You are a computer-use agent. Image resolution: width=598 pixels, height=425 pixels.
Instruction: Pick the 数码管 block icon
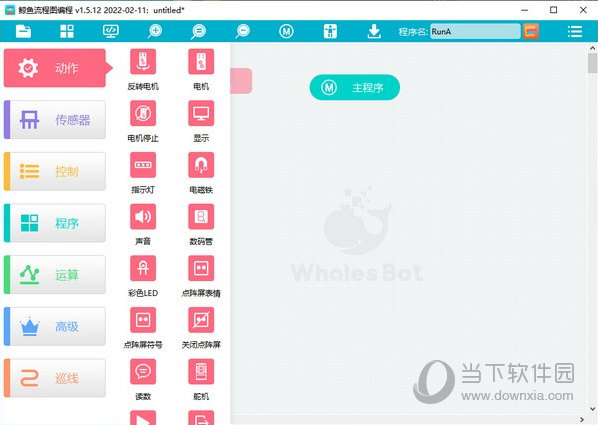[201, 217]
